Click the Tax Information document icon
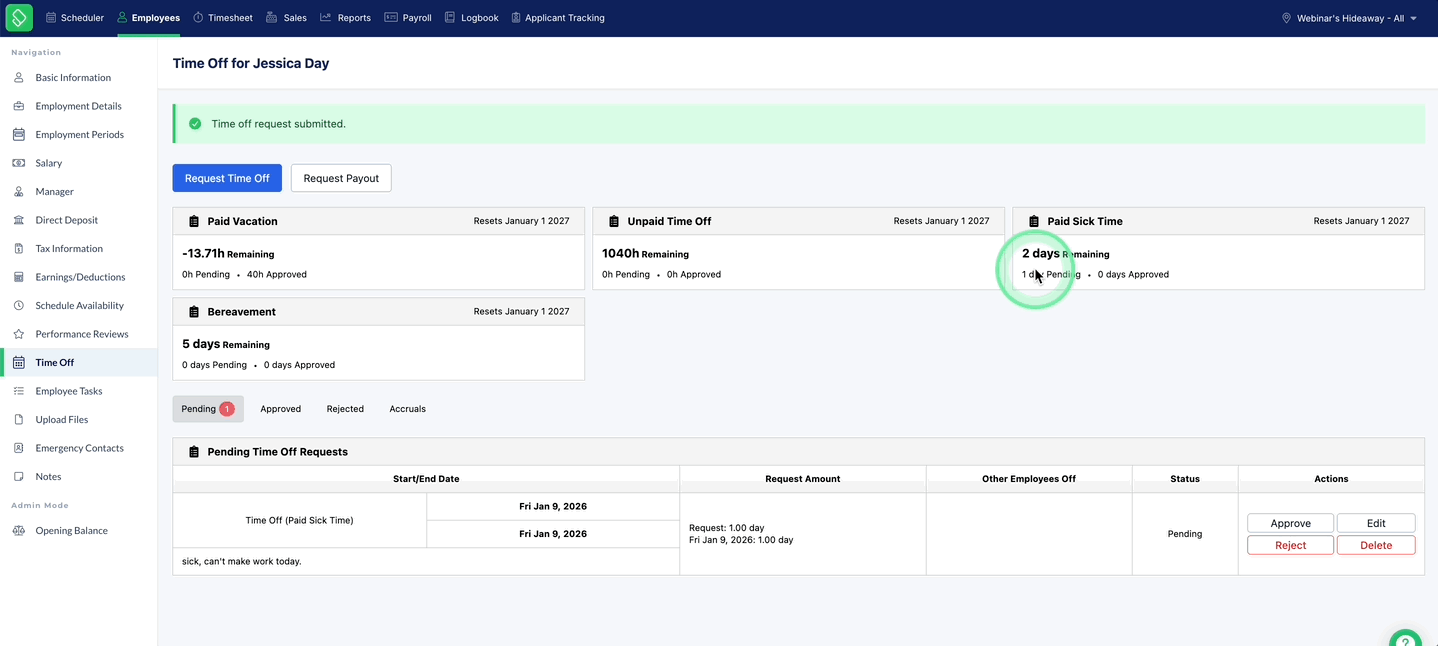 (x=18, y=248)
